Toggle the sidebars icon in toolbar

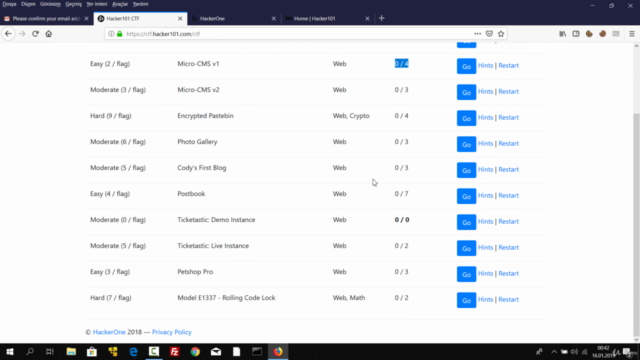[576, 34]
